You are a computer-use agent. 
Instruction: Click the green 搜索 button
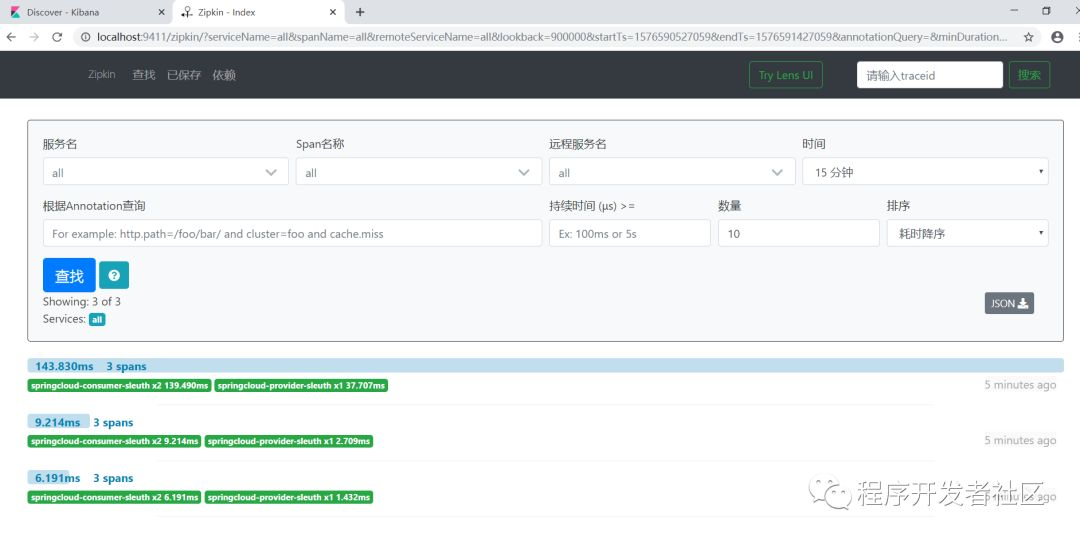[x=1029, y=75]
